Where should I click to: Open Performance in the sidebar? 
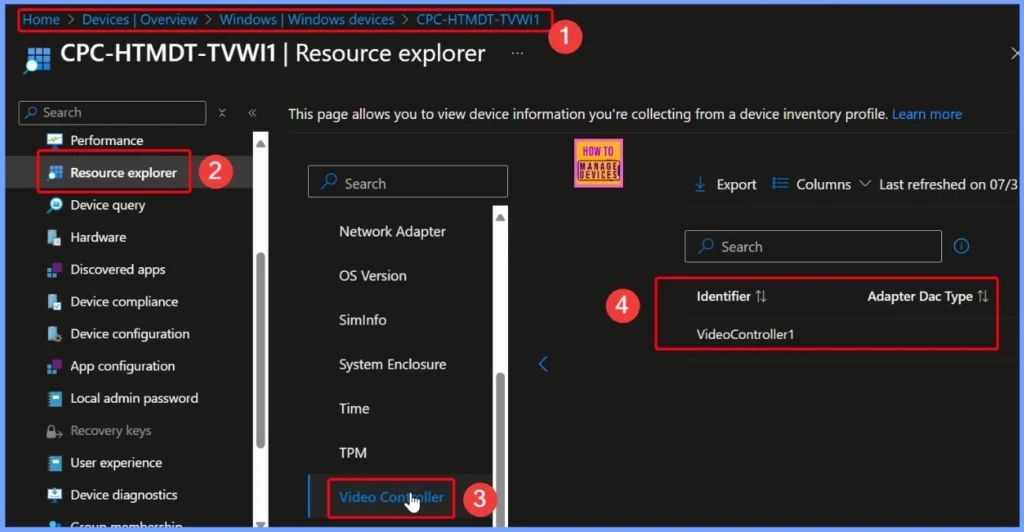pyautogui.click(x=106, y=140)
